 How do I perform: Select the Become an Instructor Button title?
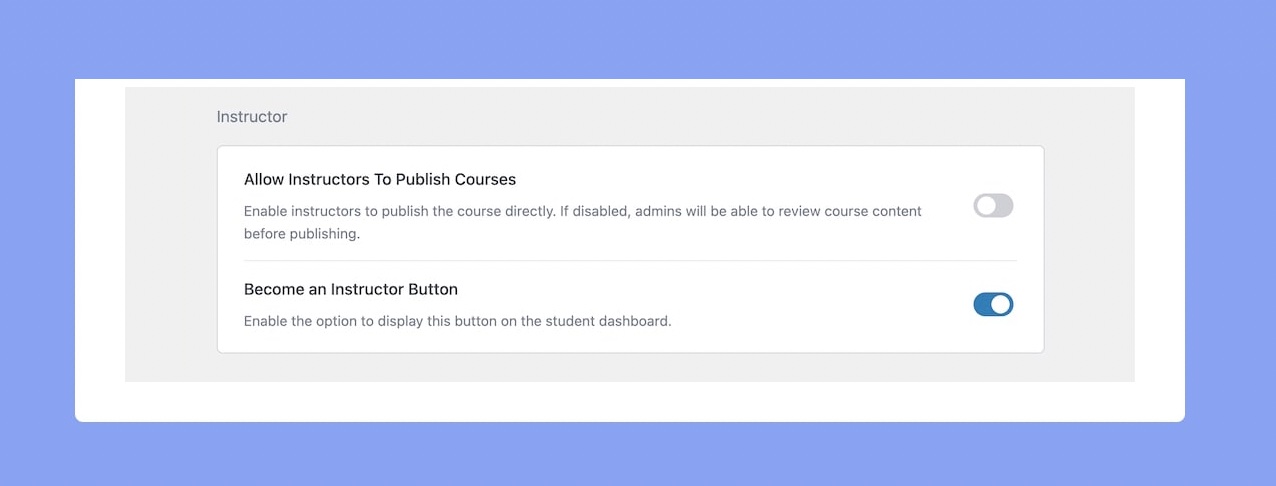point(351,289)
